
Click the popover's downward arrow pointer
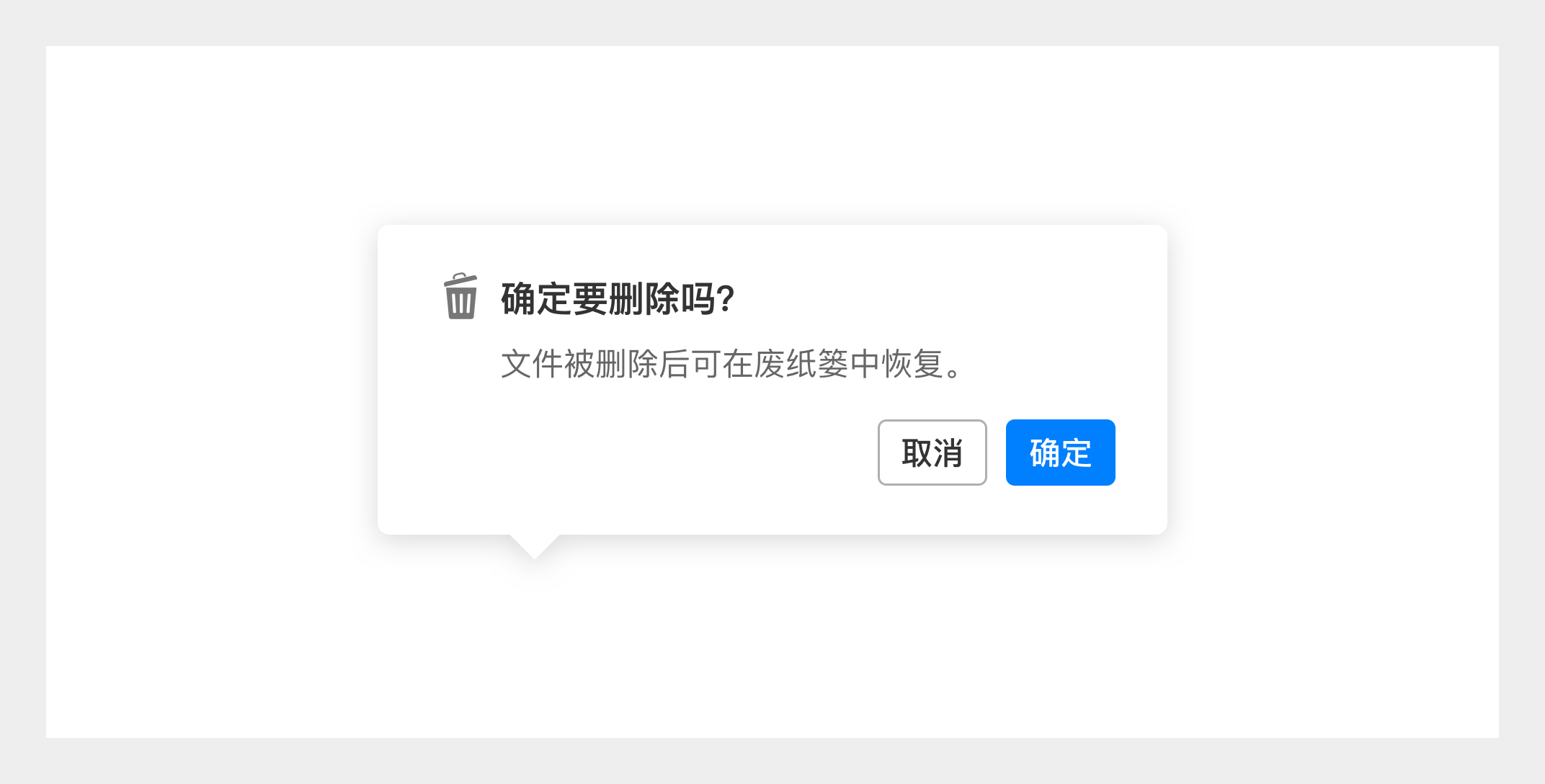[534, 546]
